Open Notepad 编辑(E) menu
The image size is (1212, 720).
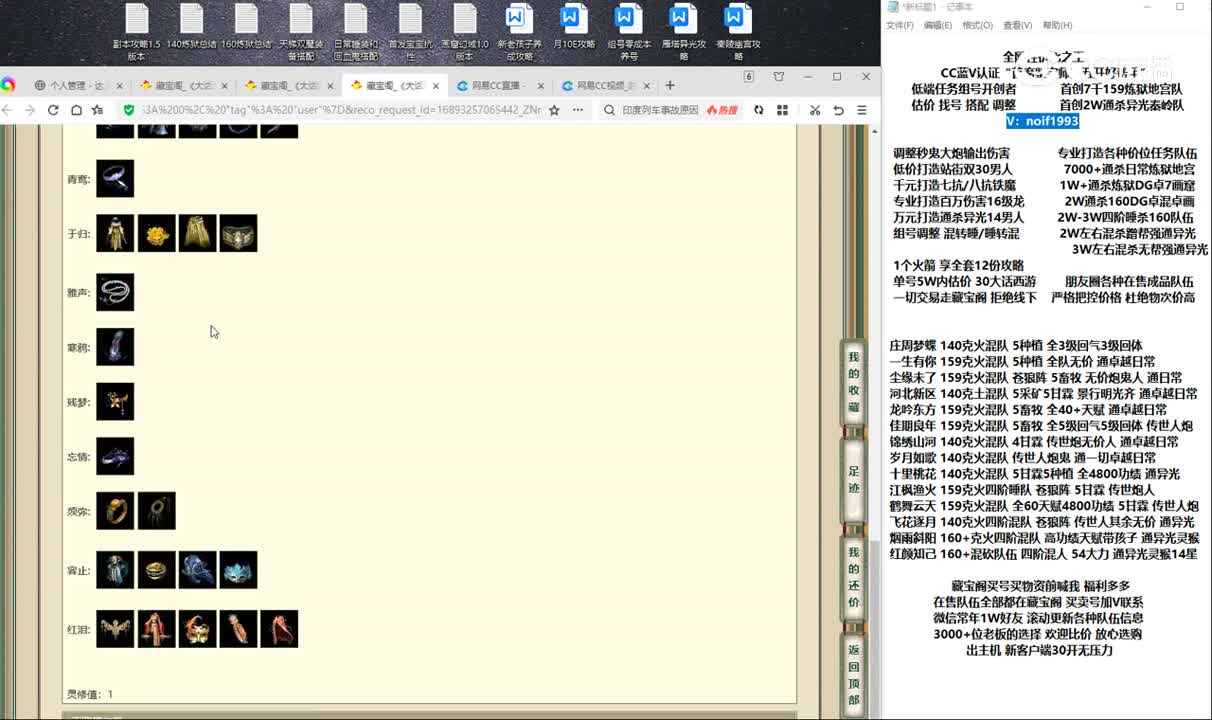938,25
